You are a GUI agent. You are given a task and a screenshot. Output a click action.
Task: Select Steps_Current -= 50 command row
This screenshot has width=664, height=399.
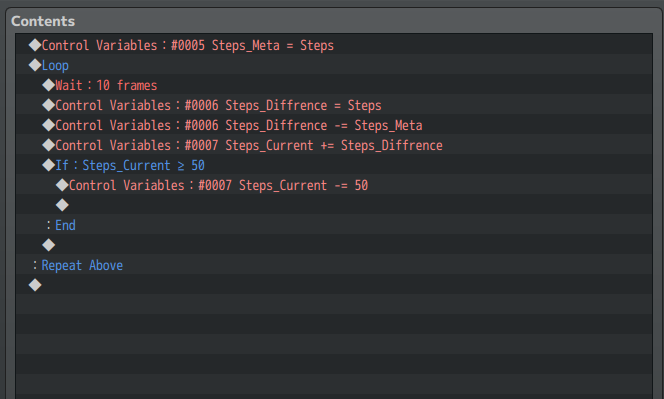(x=334, y=185)
